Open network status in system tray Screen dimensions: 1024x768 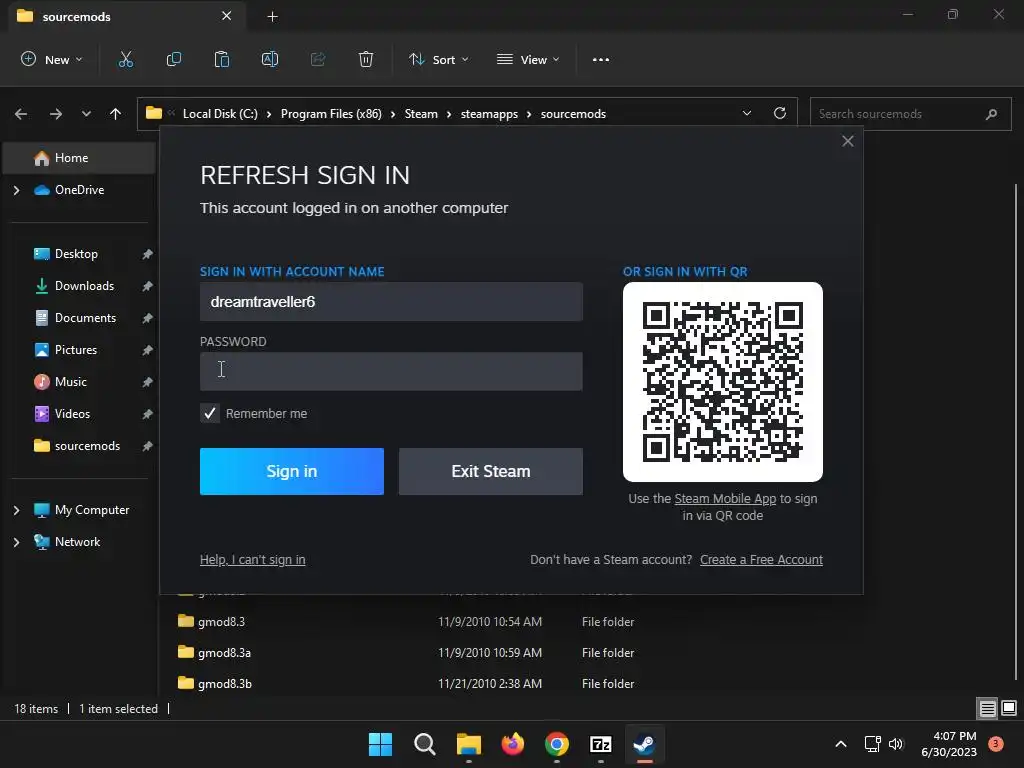[872, 744]
